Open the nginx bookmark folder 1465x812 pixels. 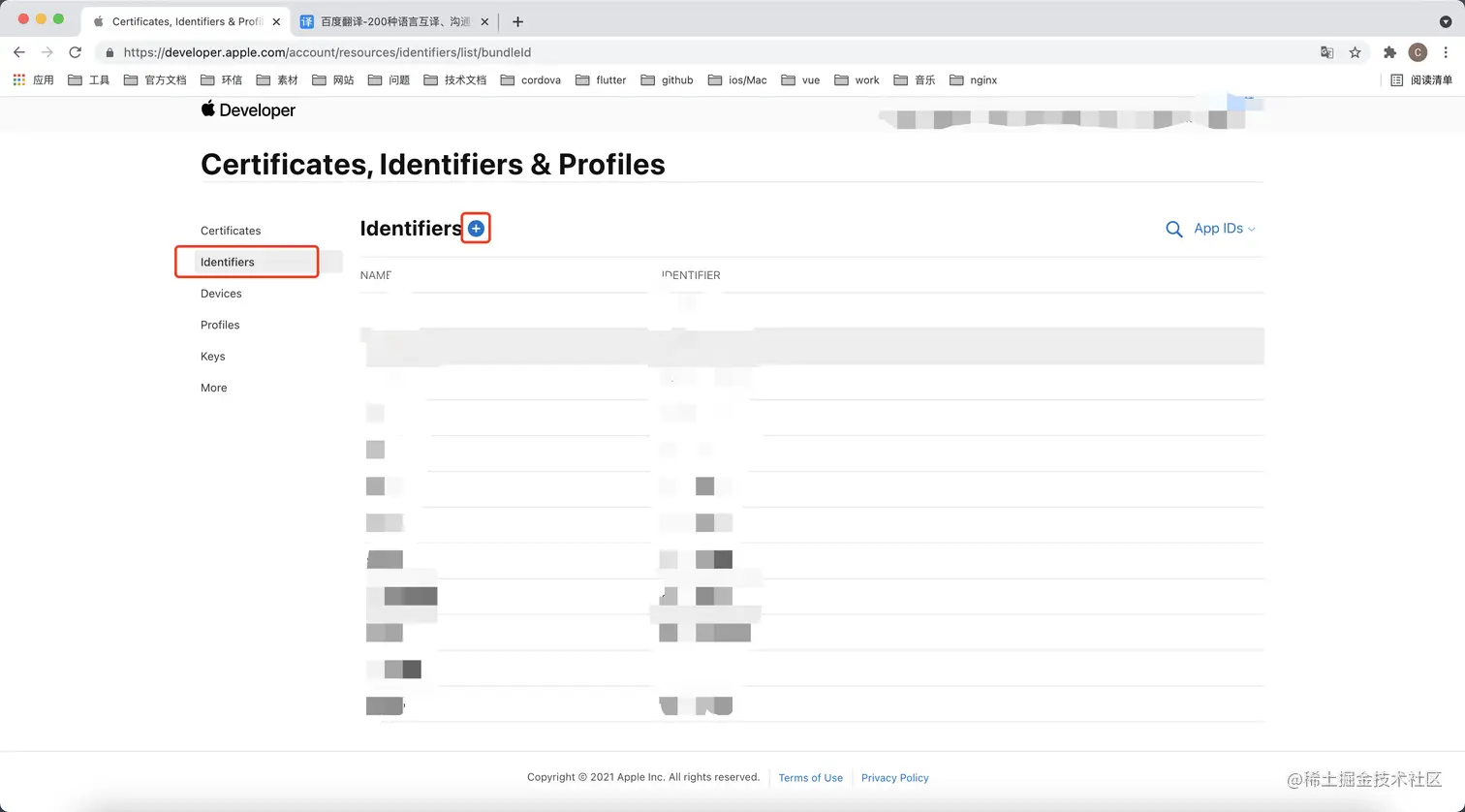(x=973, y=80)
